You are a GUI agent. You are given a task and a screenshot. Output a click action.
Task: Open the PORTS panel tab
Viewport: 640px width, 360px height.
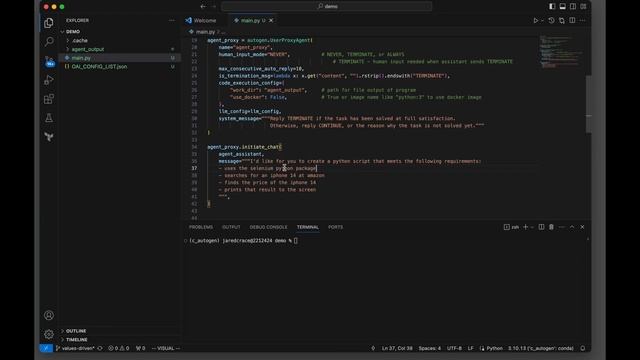click(336, 227)
